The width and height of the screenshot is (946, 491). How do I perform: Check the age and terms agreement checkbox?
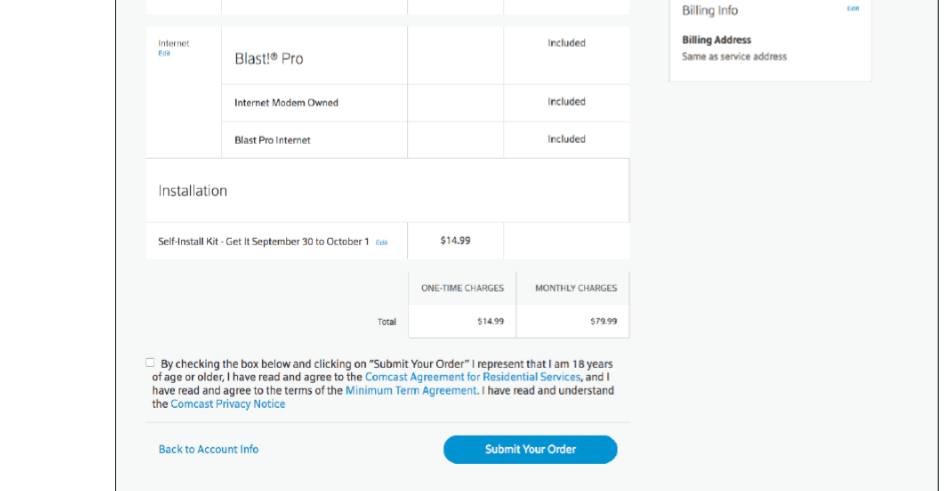pos(150,363)
